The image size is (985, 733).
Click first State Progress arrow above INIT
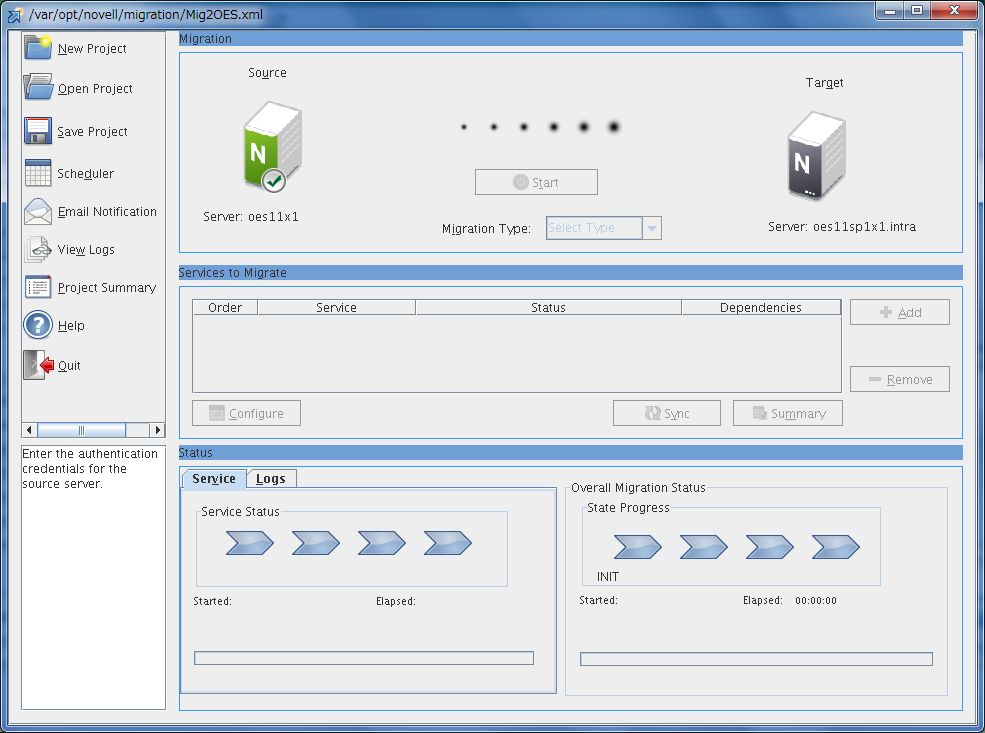pyautogui.click(x=637, y=546)
